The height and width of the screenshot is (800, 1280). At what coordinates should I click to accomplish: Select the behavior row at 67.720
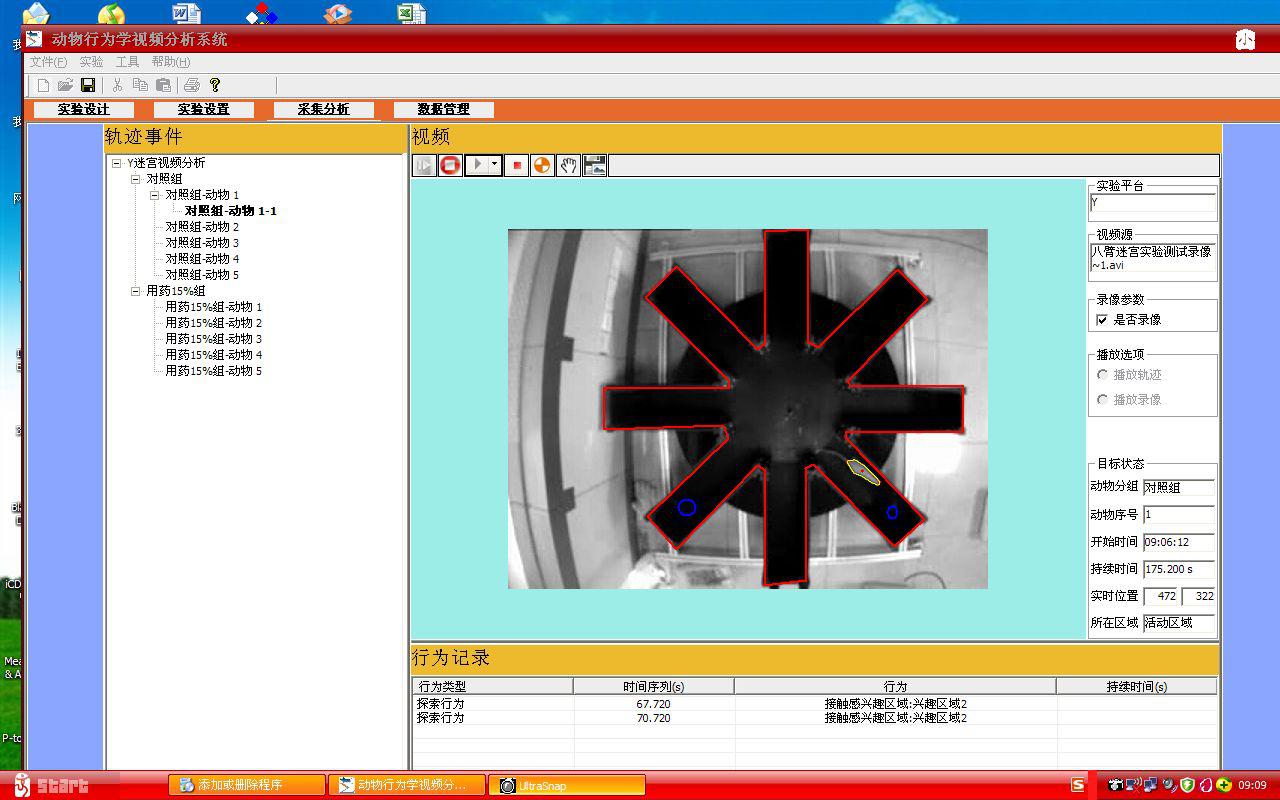pos(814,704)
